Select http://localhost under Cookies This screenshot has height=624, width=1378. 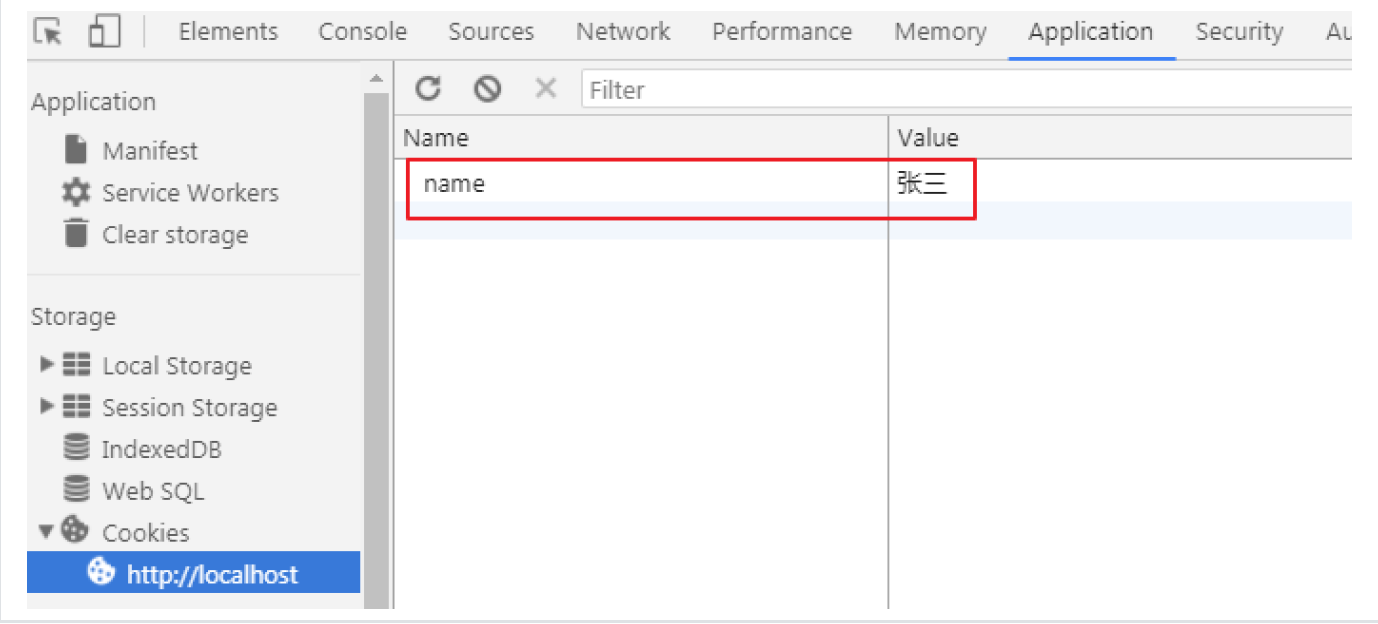pos(193,572)
